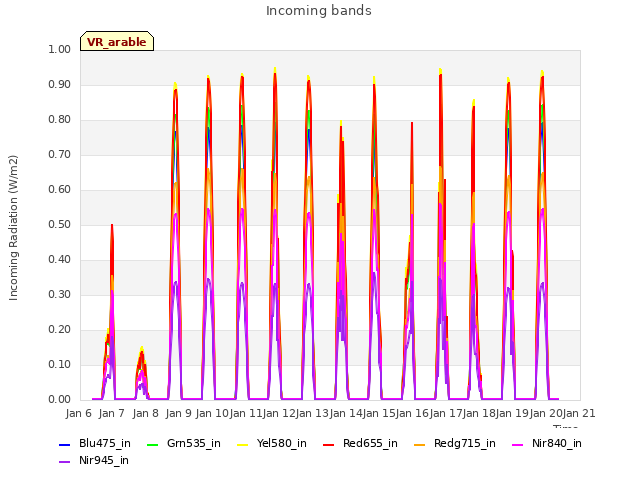
Task: Click the VR_arable label box
Action: point(117,41)
